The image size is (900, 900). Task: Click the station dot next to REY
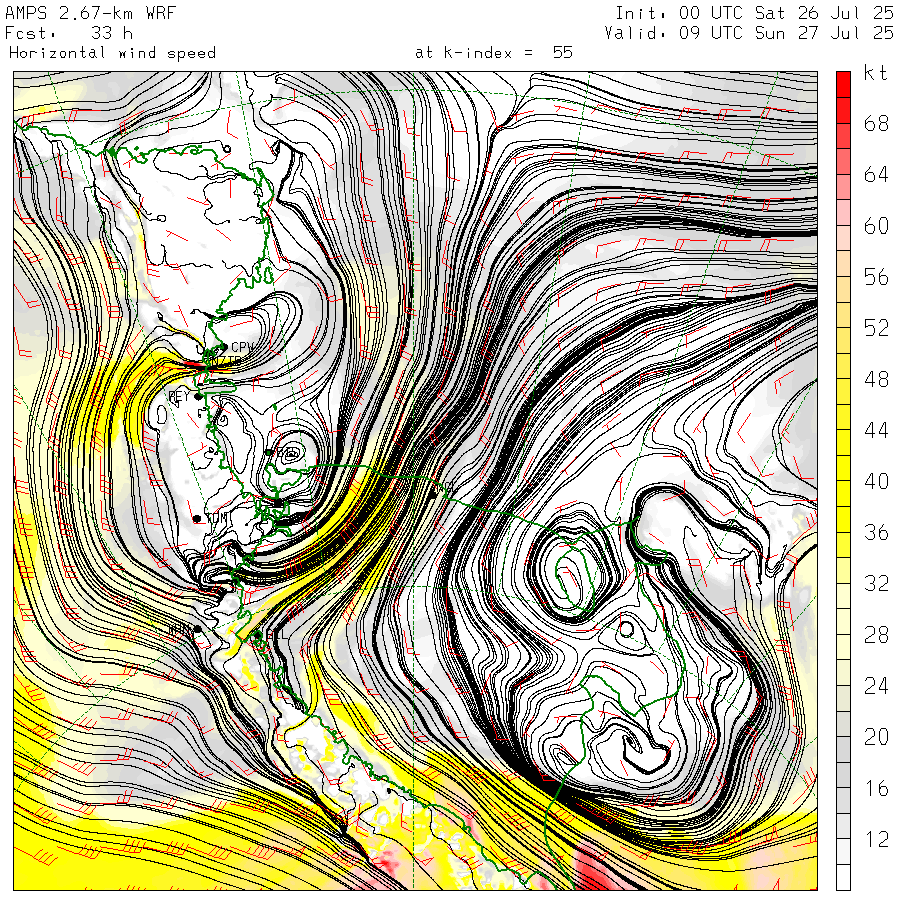click(x=198, y=397)
